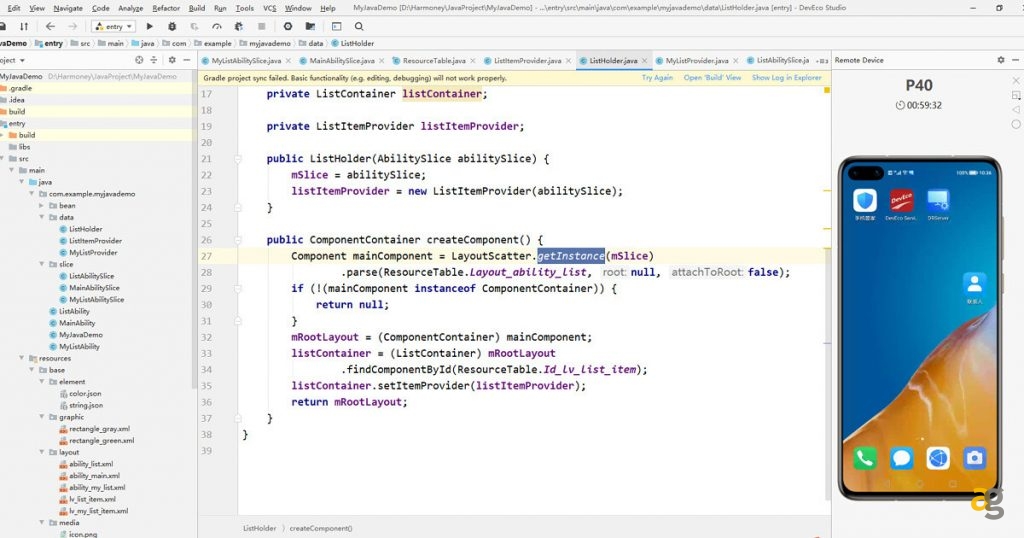Open search everywhere magnifier icon
The height and width of the screenshot is (538, 1024).
pos(359,27)
